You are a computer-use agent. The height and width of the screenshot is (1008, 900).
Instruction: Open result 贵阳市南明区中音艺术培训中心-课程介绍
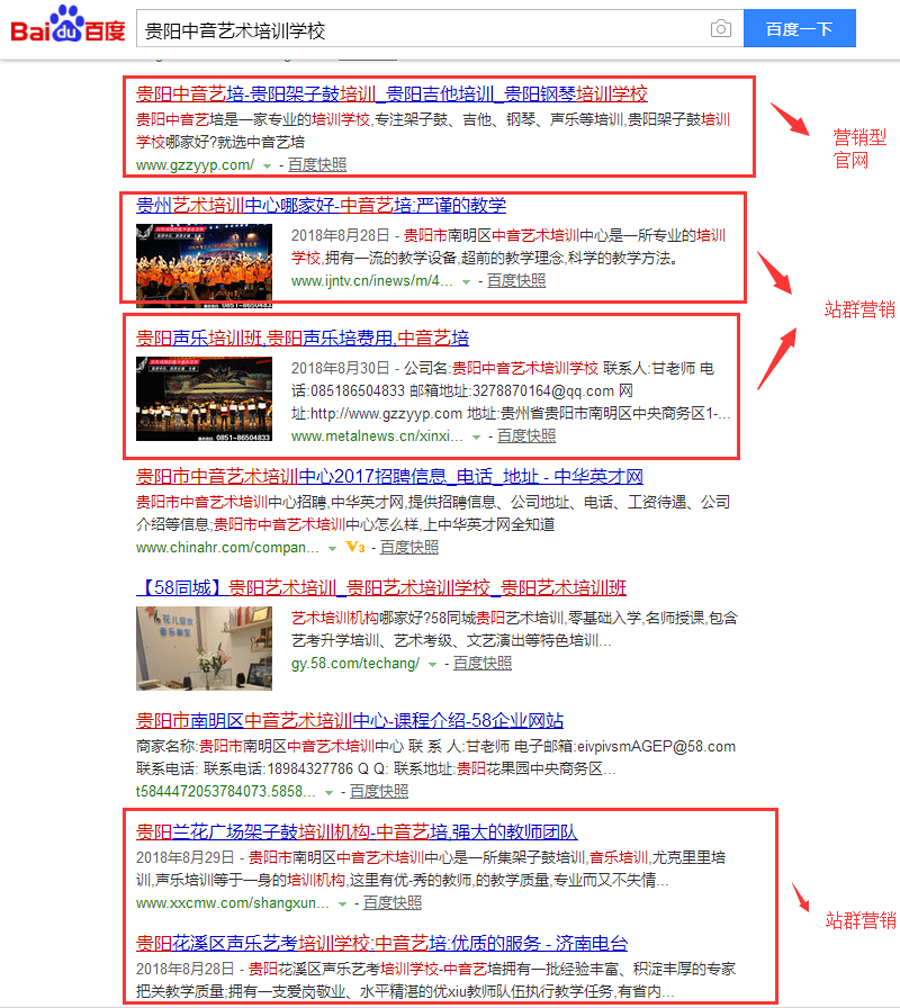pyautogui.click(x=350, y=721)
